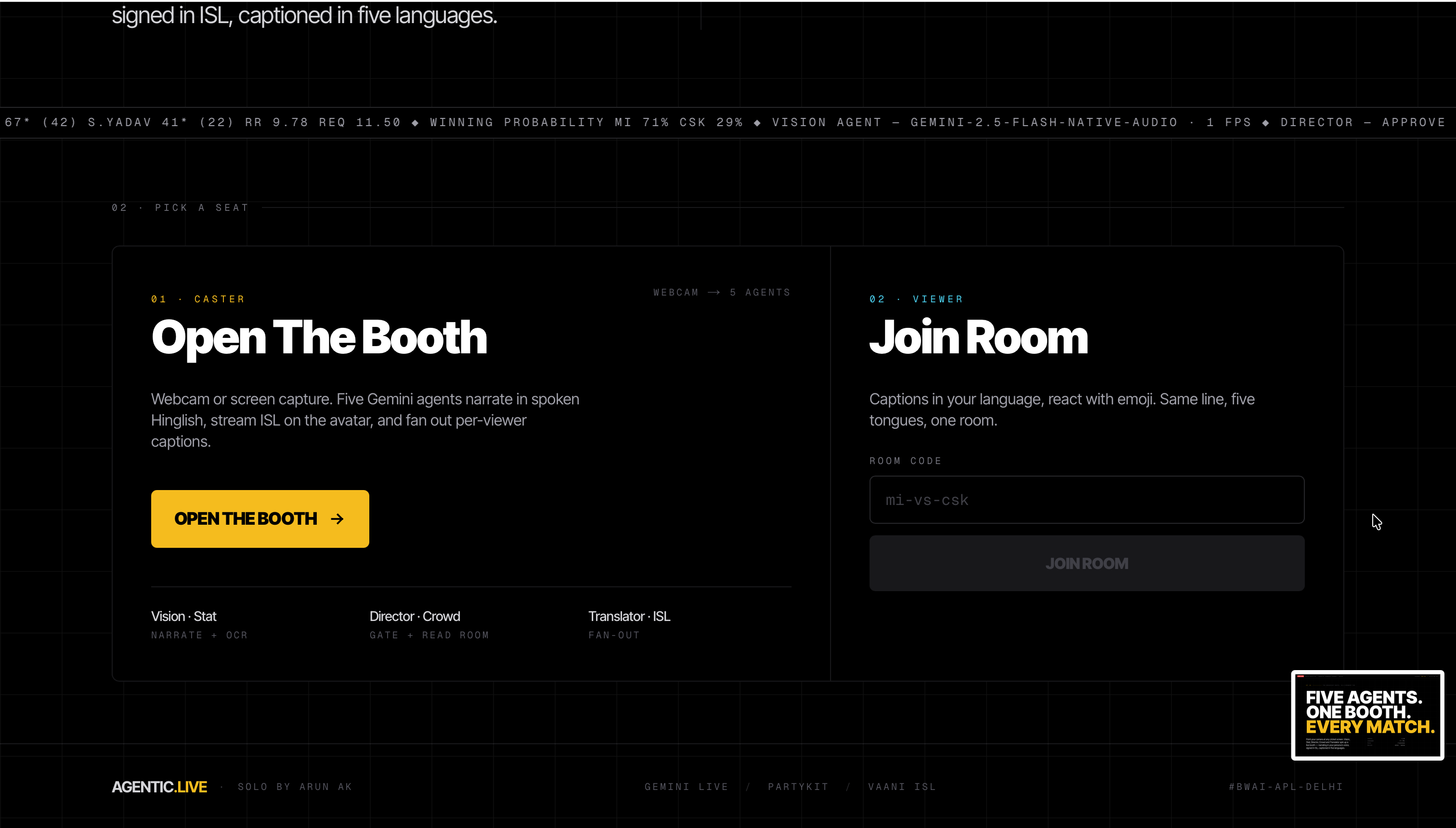1456x828 pixels.
Task: Click the 'Captions in your language' description
Action: pos(1062,410)
